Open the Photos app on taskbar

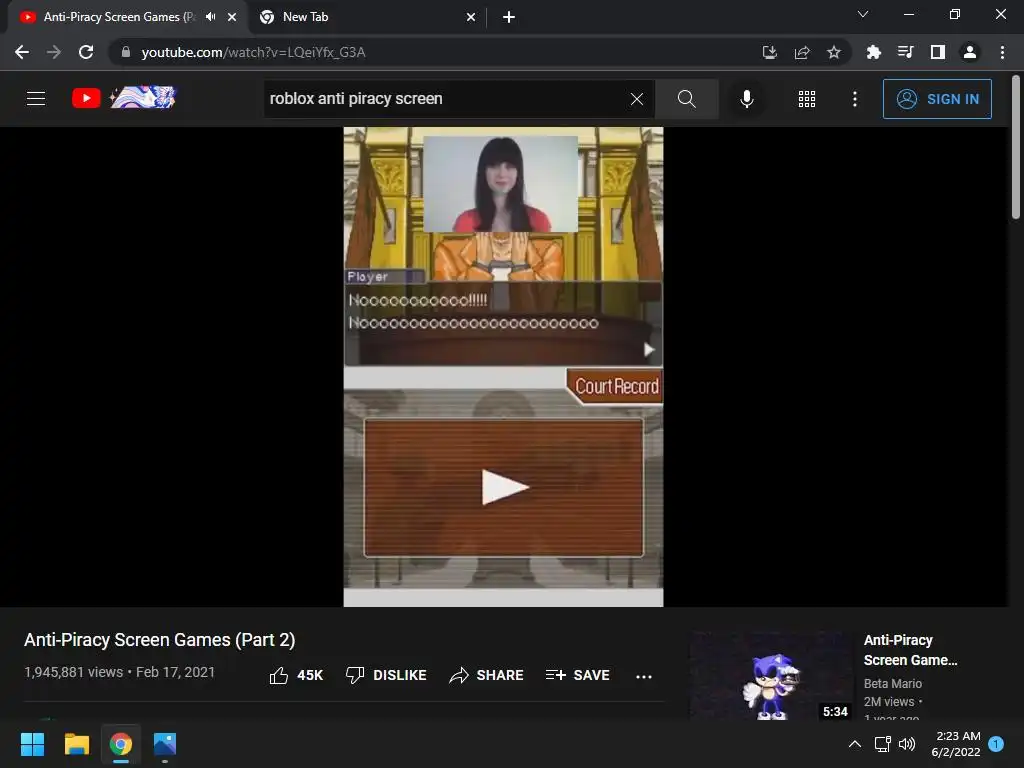coord(165,744)
